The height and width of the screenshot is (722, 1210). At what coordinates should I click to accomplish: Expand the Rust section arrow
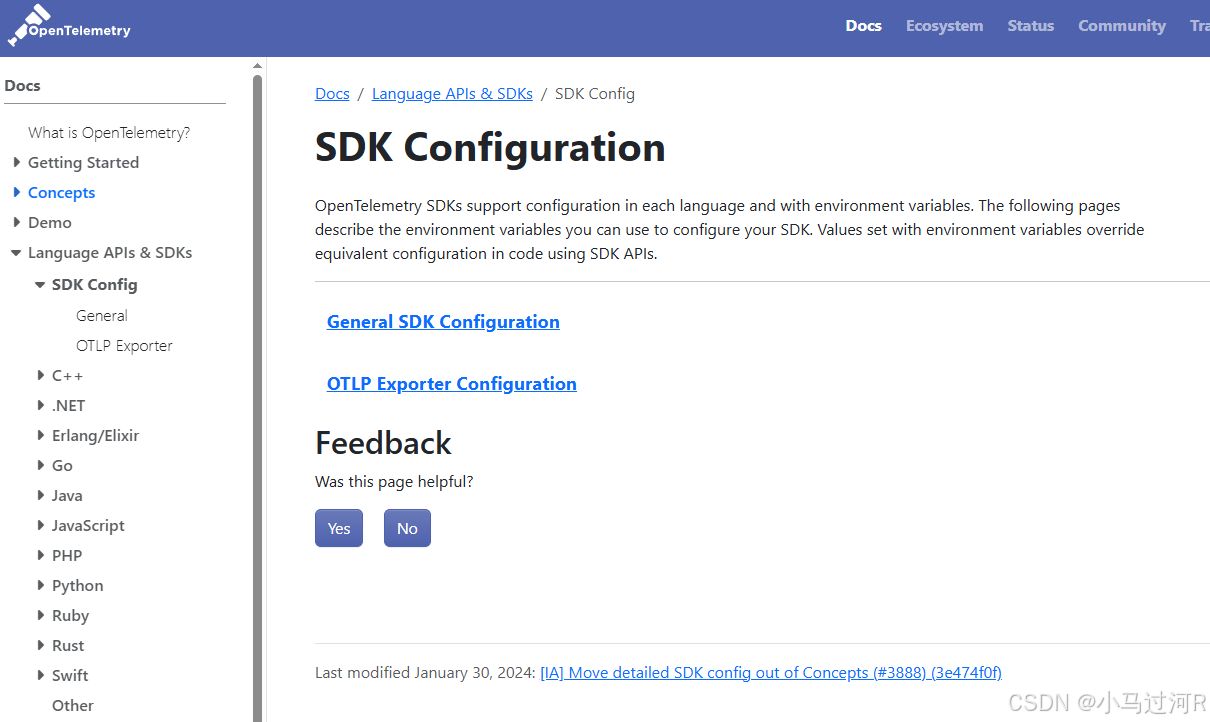point(41,645)
